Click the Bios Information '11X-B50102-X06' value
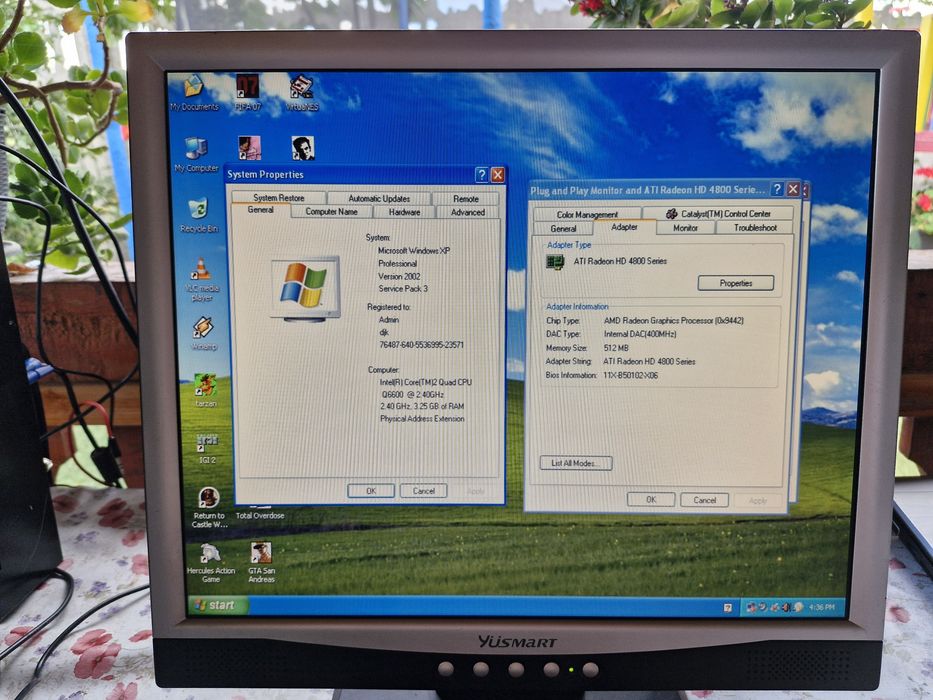Image resolution: width=933 pixels, height=700 pixels. (631, 376)
